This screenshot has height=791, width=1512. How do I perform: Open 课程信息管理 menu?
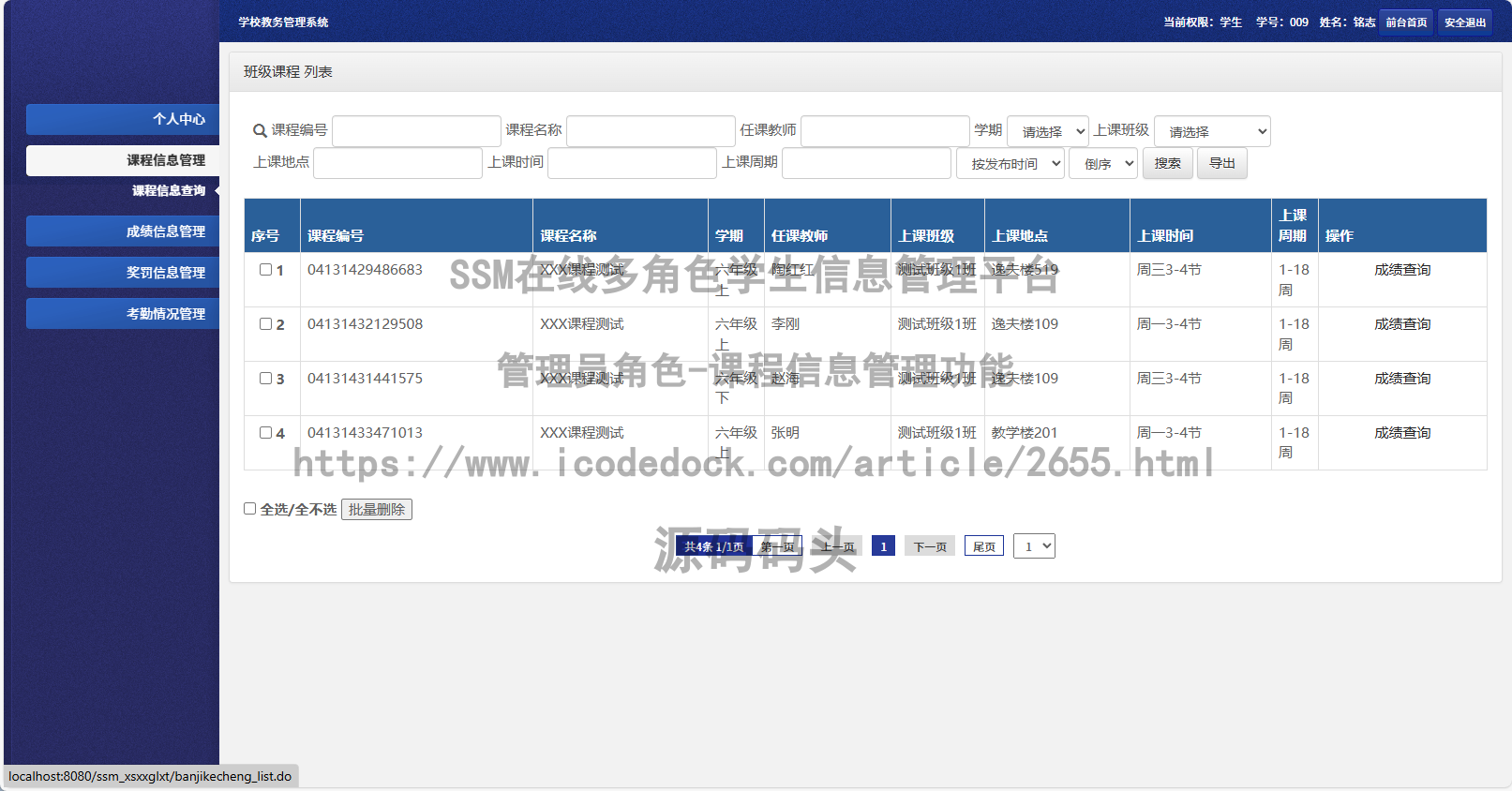[123, 160]
